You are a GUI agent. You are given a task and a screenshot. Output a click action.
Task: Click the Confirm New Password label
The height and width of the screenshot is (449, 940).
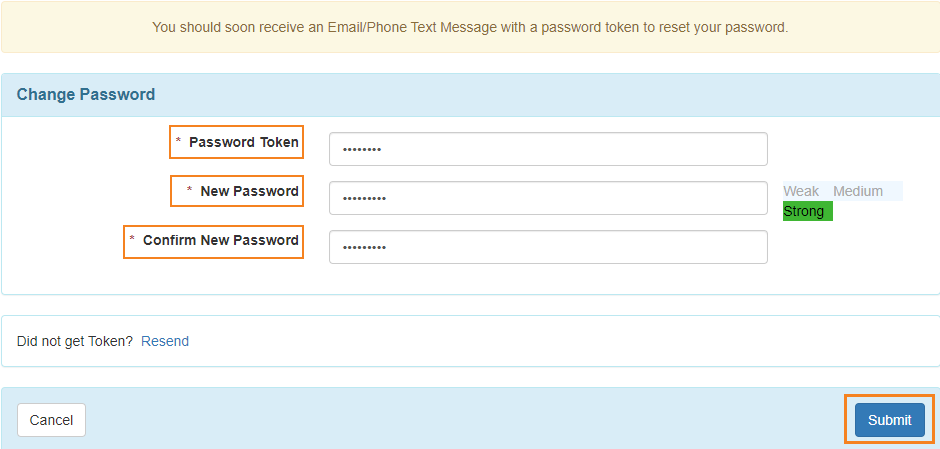(x=221, y=240)
